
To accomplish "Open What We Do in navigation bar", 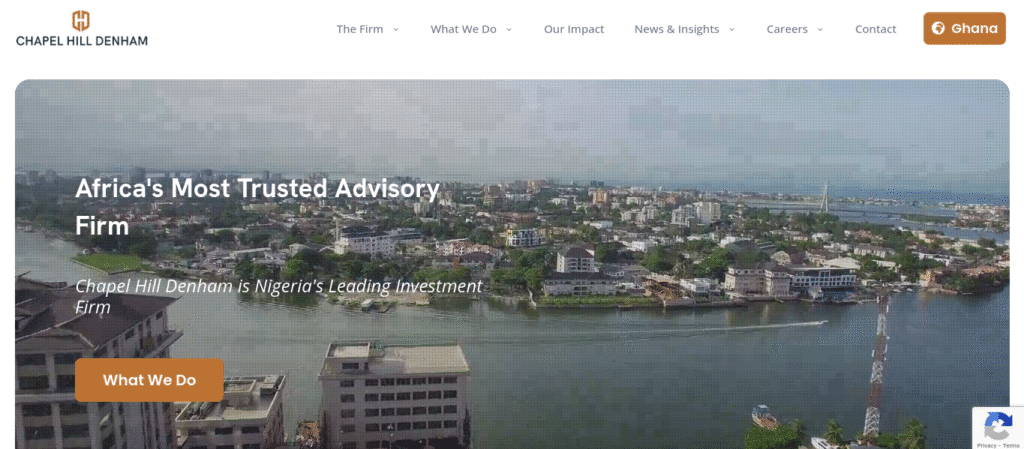I will (x=464, y=29).
